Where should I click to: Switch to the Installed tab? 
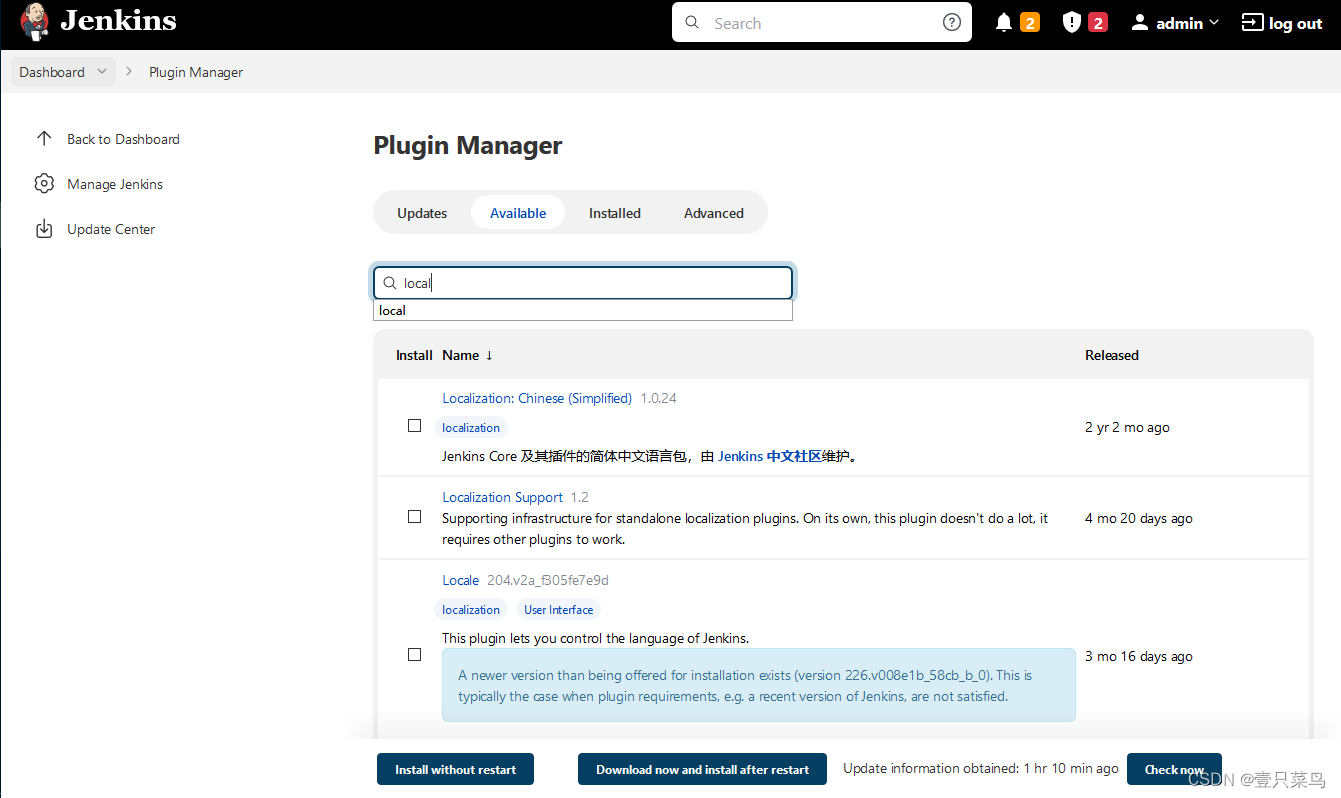(x=615, y=213)
